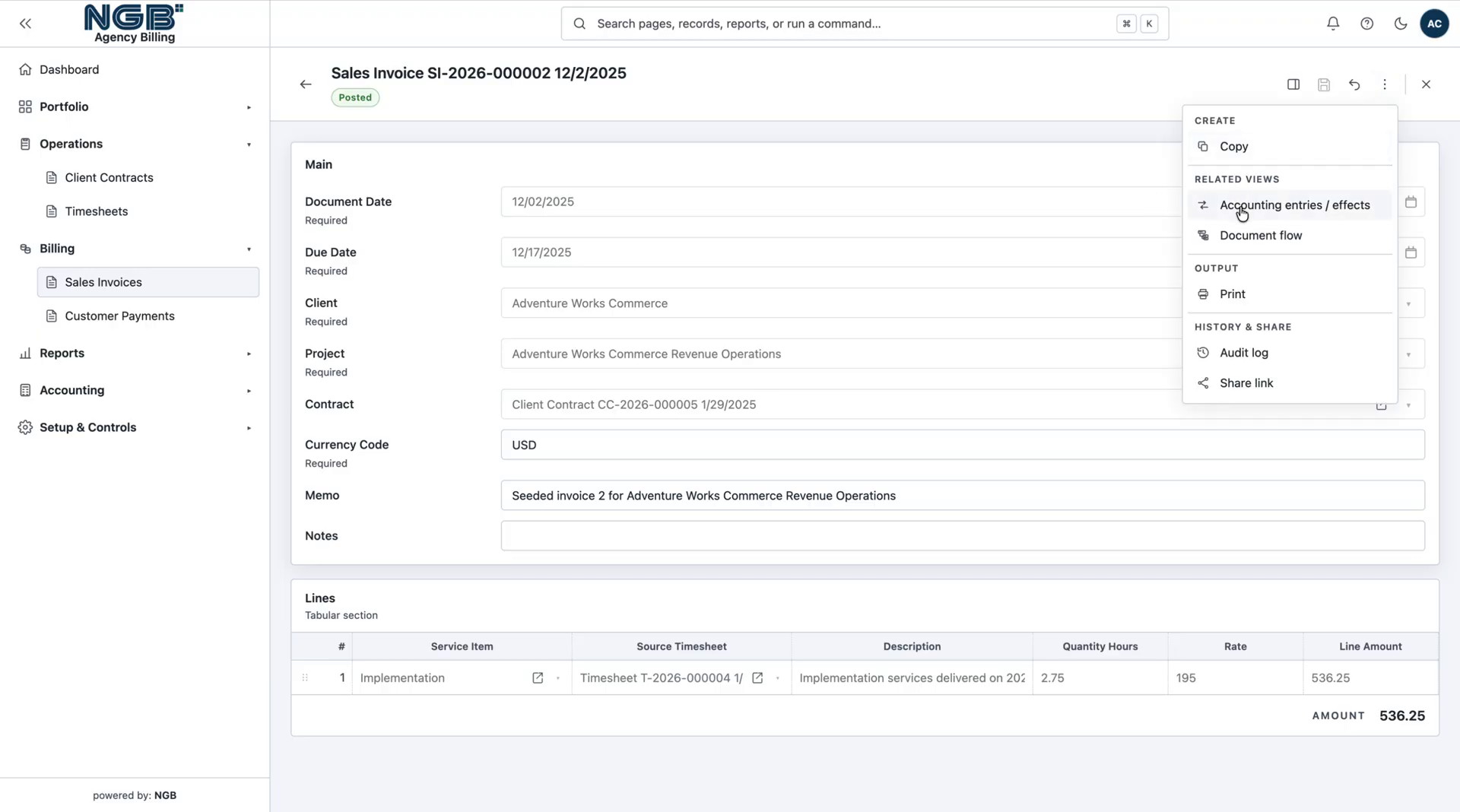Collapse the Operations section
This screenshot has height=812, width=1460.
tap(135, 144)
